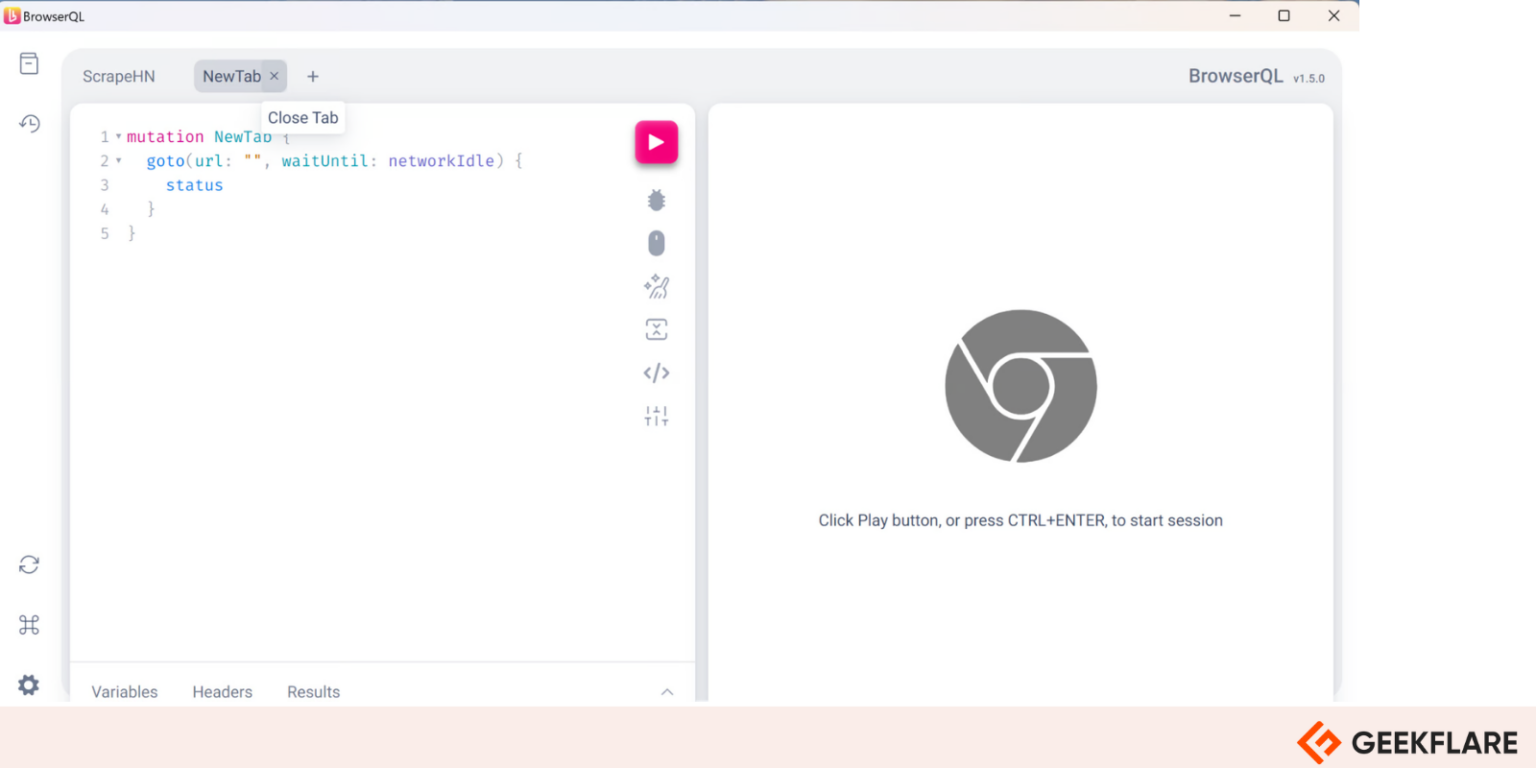Select the mouse interaction icon
1536x768 pixels.
click(x=656, y=243)
